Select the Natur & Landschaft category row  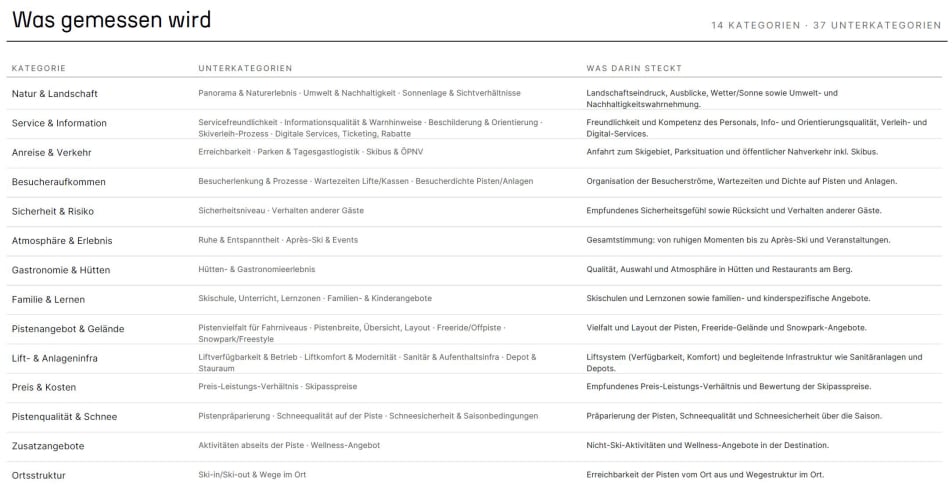pos(474,94)
